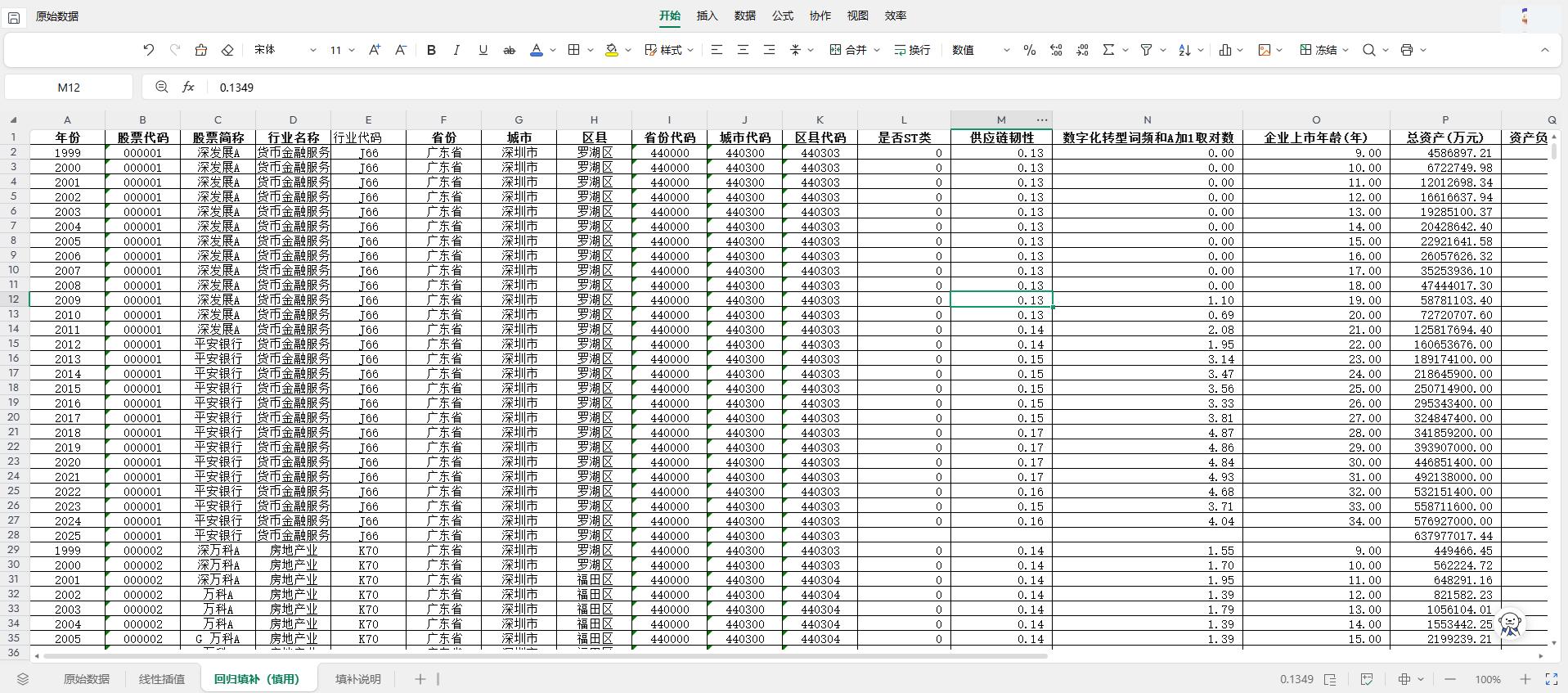This screenshot has height=693, width=1568.
Task: Open the all-sheets list layers icon
Action: point(23,679)
